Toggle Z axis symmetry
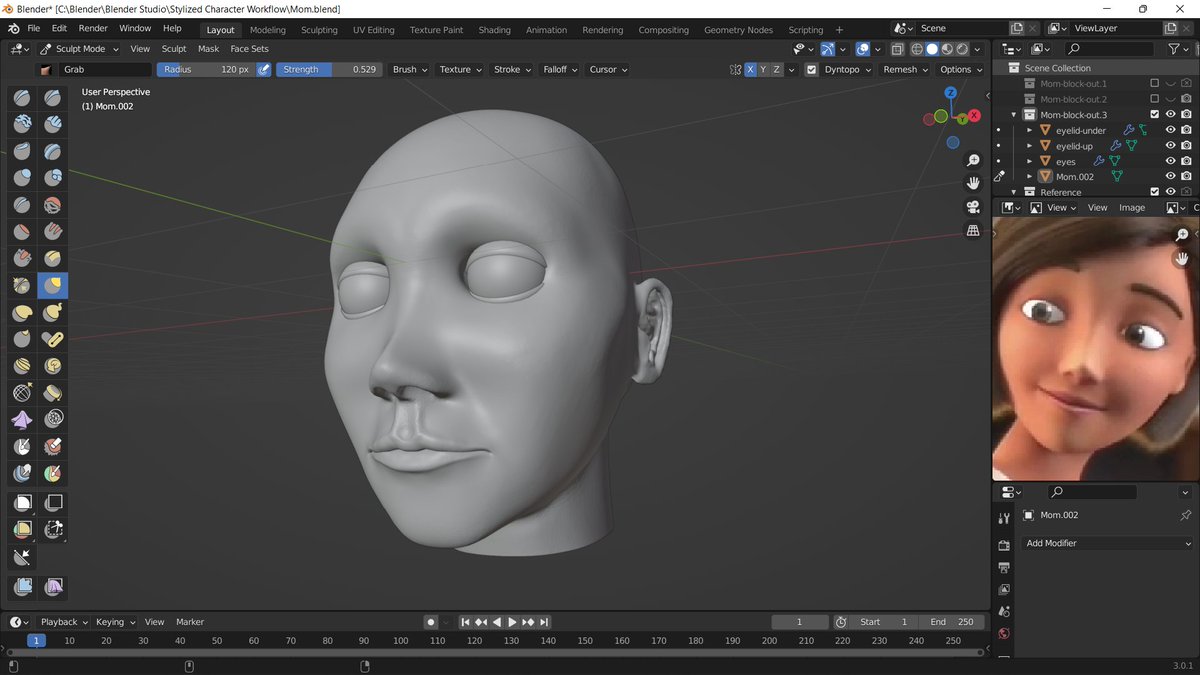The height and width of the screenshot is (675, 1200). pyautogui.click(x=777, y=69)
